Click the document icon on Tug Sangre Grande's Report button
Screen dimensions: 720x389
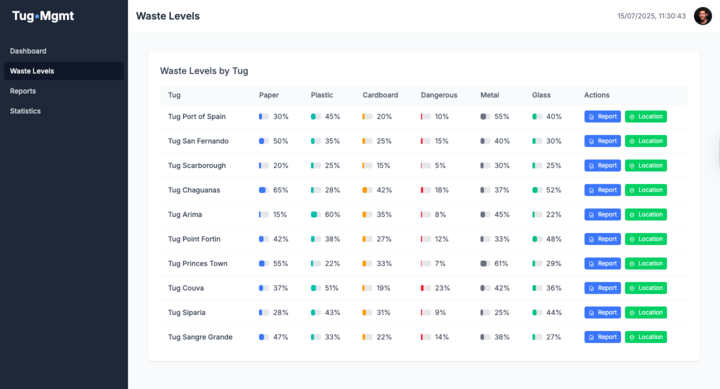[591, 337]
